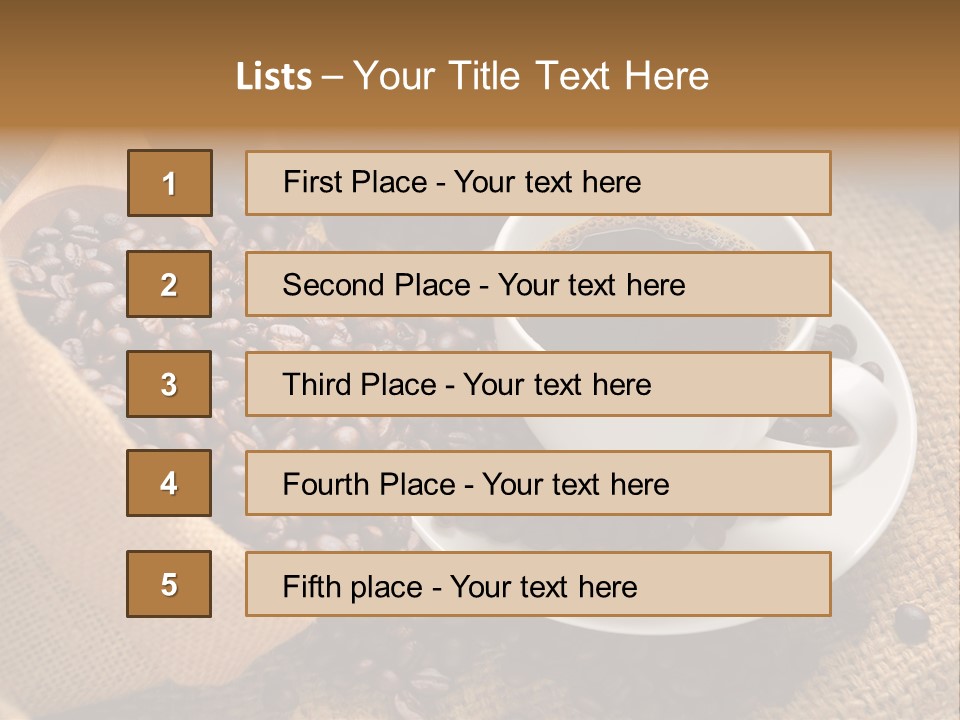Click the 'Second Place - Your text here' bar
Screen dimensions: 960x720
click(538, 284)
